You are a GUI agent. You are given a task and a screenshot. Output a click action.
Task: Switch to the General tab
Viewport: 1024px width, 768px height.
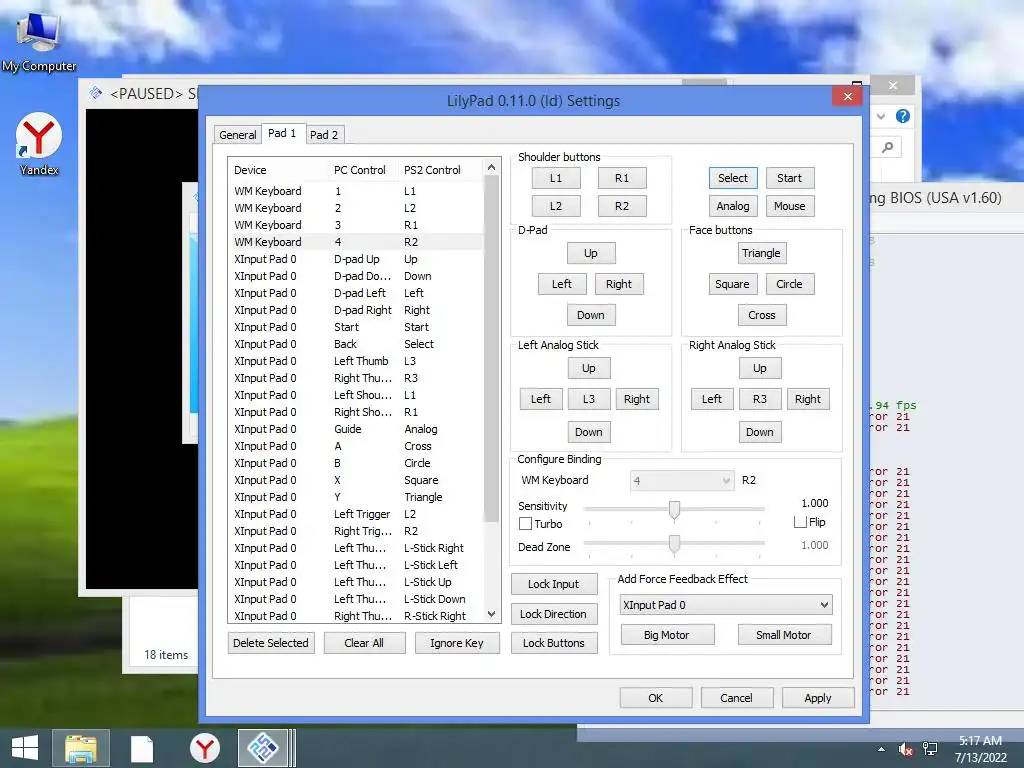click(x=238, y=135)
